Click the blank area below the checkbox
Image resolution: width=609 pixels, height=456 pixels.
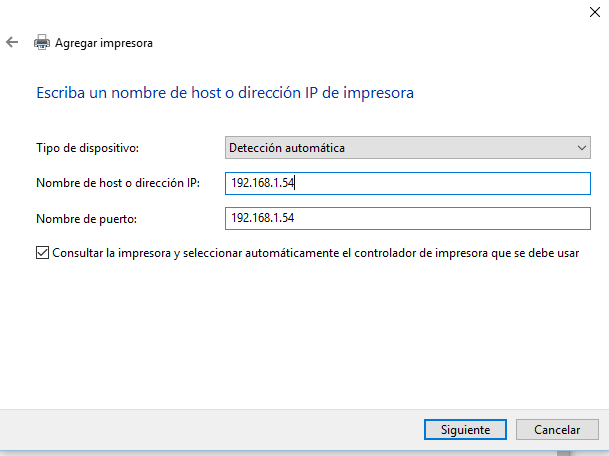tap(300, 330)
